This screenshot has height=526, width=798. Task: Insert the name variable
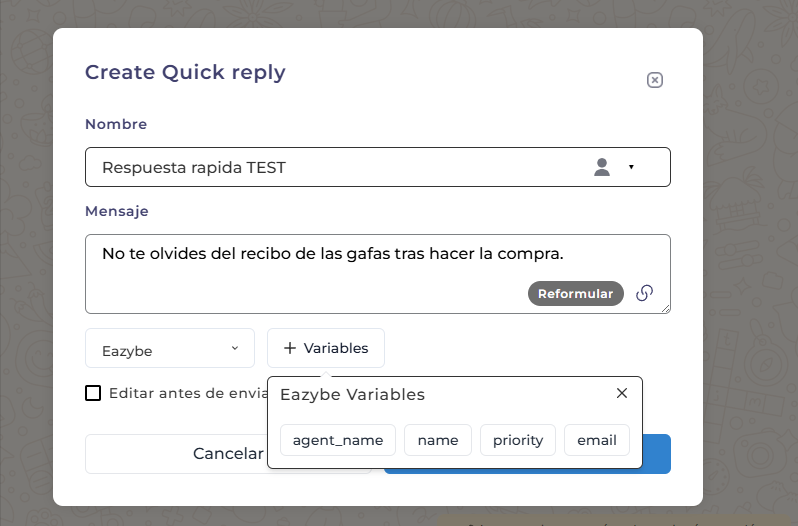(438, 440)
